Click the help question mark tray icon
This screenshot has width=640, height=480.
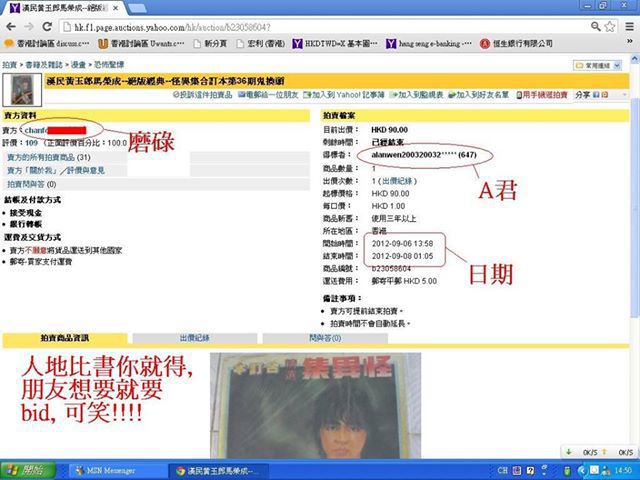coord(530,471)
